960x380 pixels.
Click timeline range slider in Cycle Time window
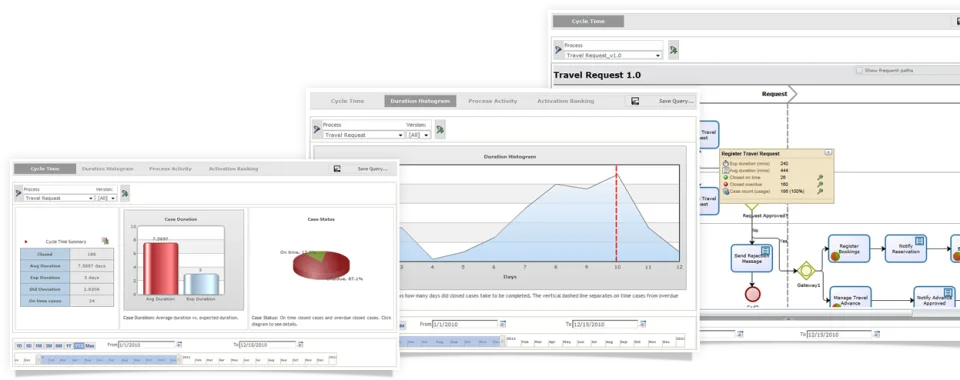click(109, 360)
